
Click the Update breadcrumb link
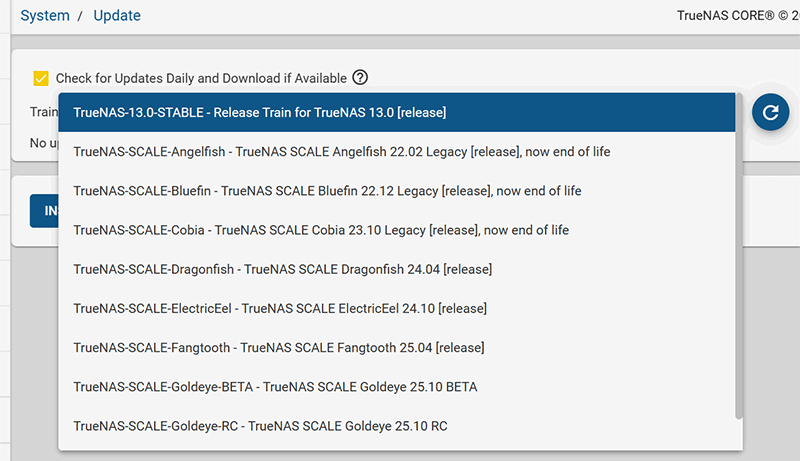(119, 16)
